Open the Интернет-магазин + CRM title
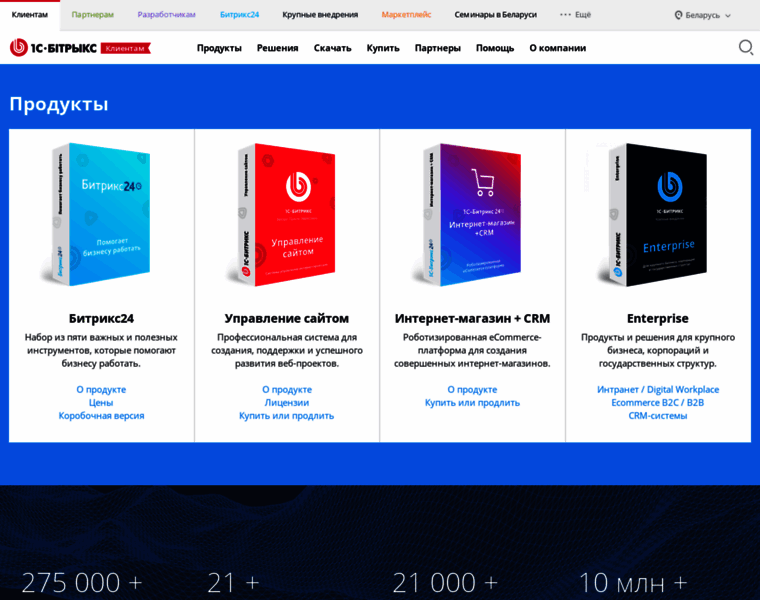 [472, 318]
